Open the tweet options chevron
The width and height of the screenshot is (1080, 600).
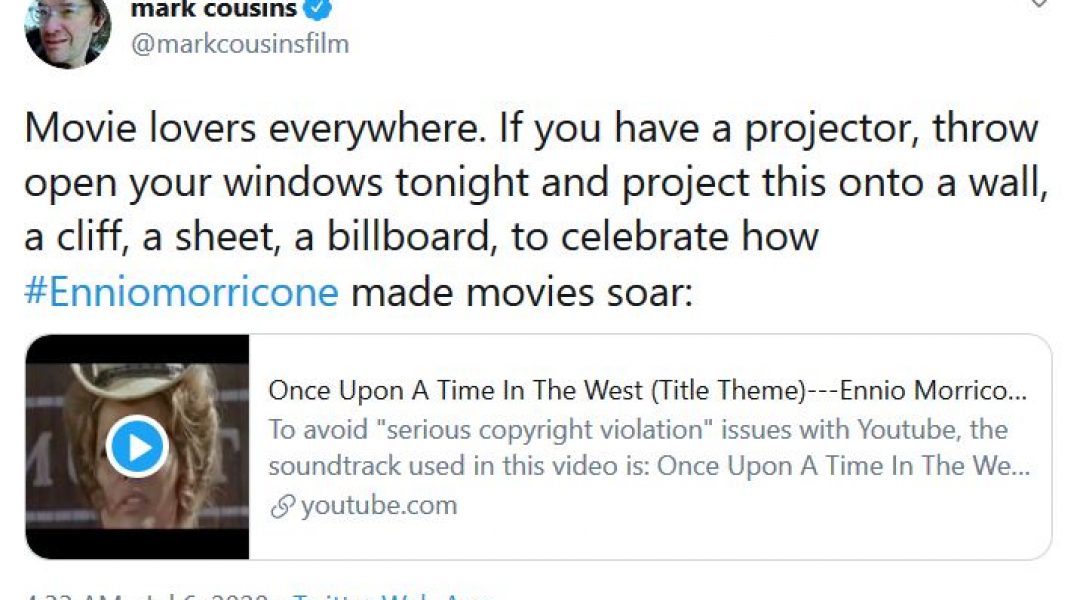1040,4
